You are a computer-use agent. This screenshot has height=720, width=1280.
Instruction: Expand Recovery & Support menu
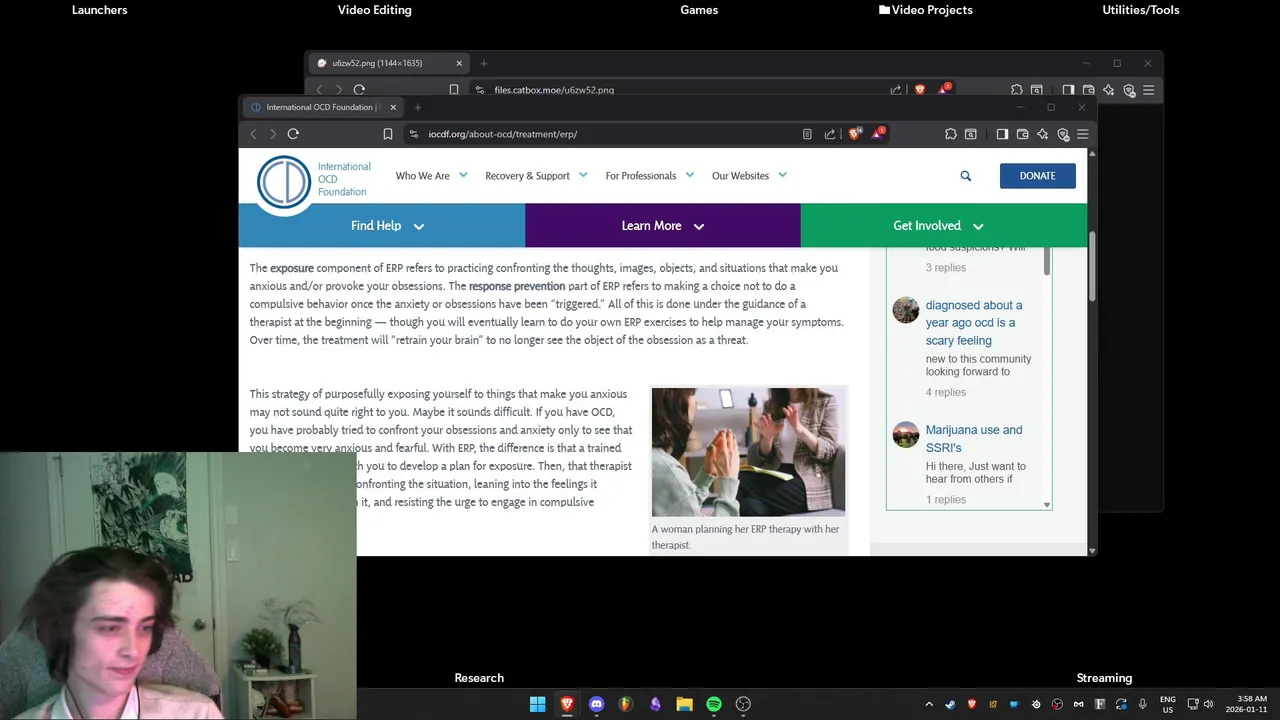point(535,176)
